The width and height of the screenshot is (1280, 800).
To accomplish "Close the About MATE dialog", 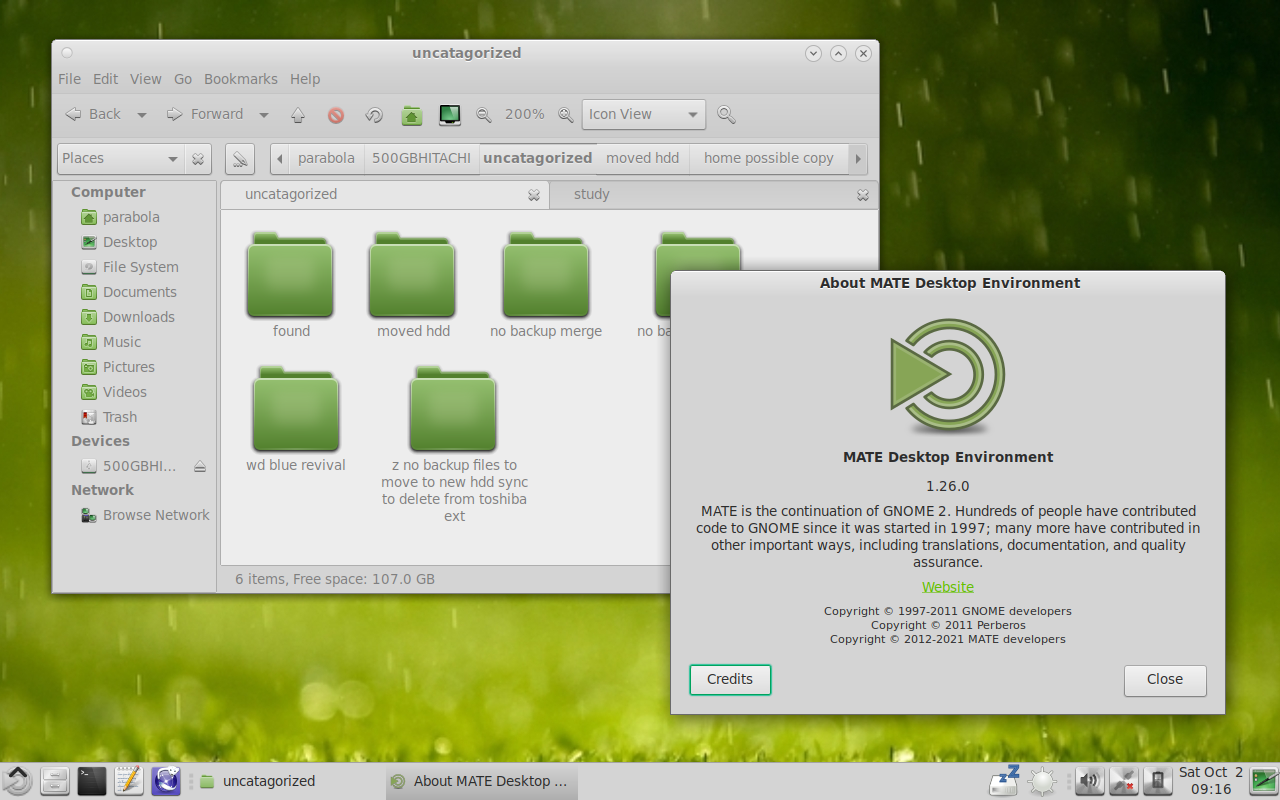I will tap(1165, 680).
